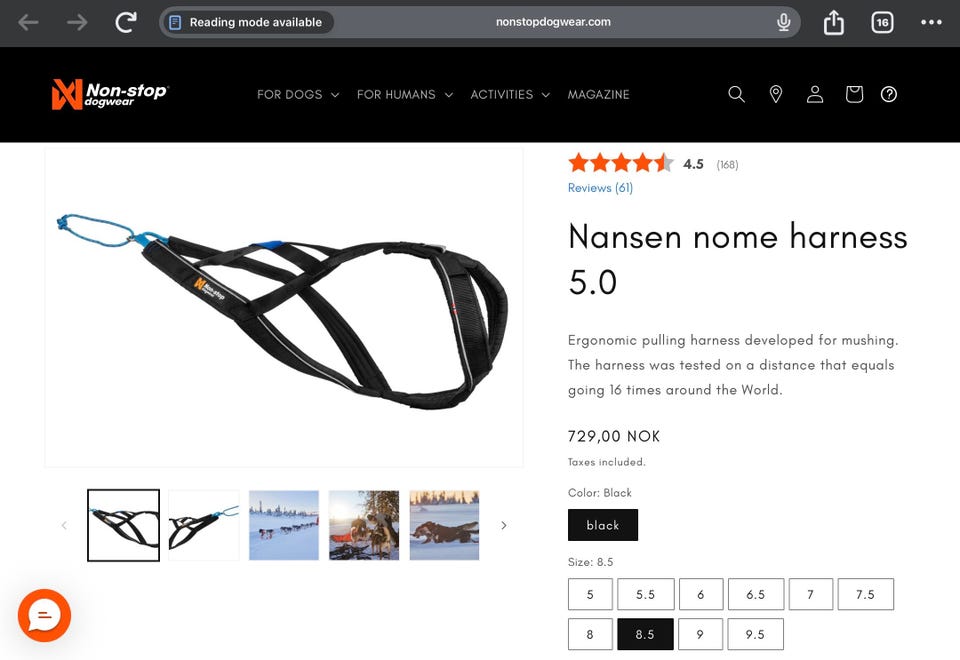Select size 9
This screenshot has width=960, height=660.
pos(700,634)
